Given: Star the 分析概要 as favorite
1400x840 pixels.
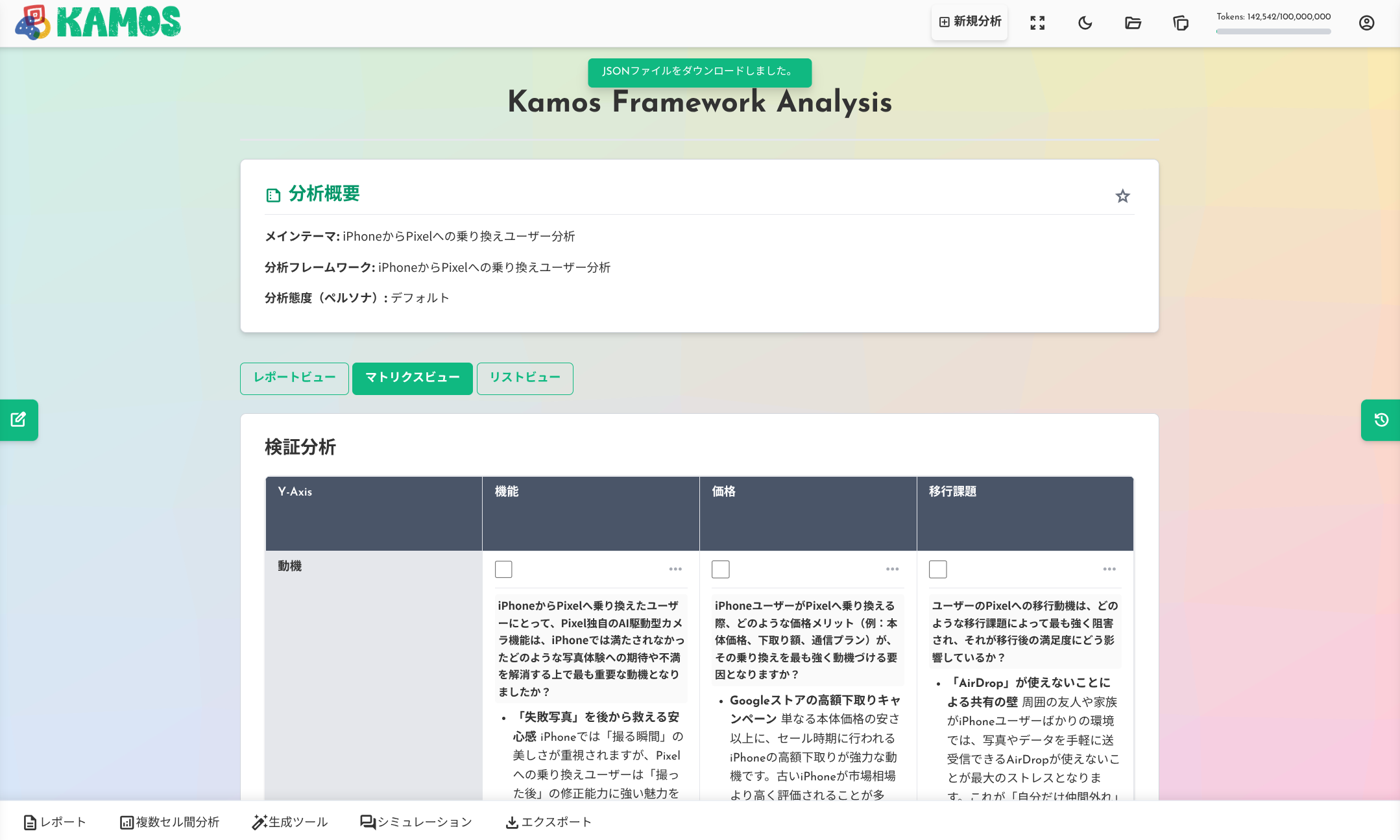Looking at the screenshot, I should point(1123,196).
